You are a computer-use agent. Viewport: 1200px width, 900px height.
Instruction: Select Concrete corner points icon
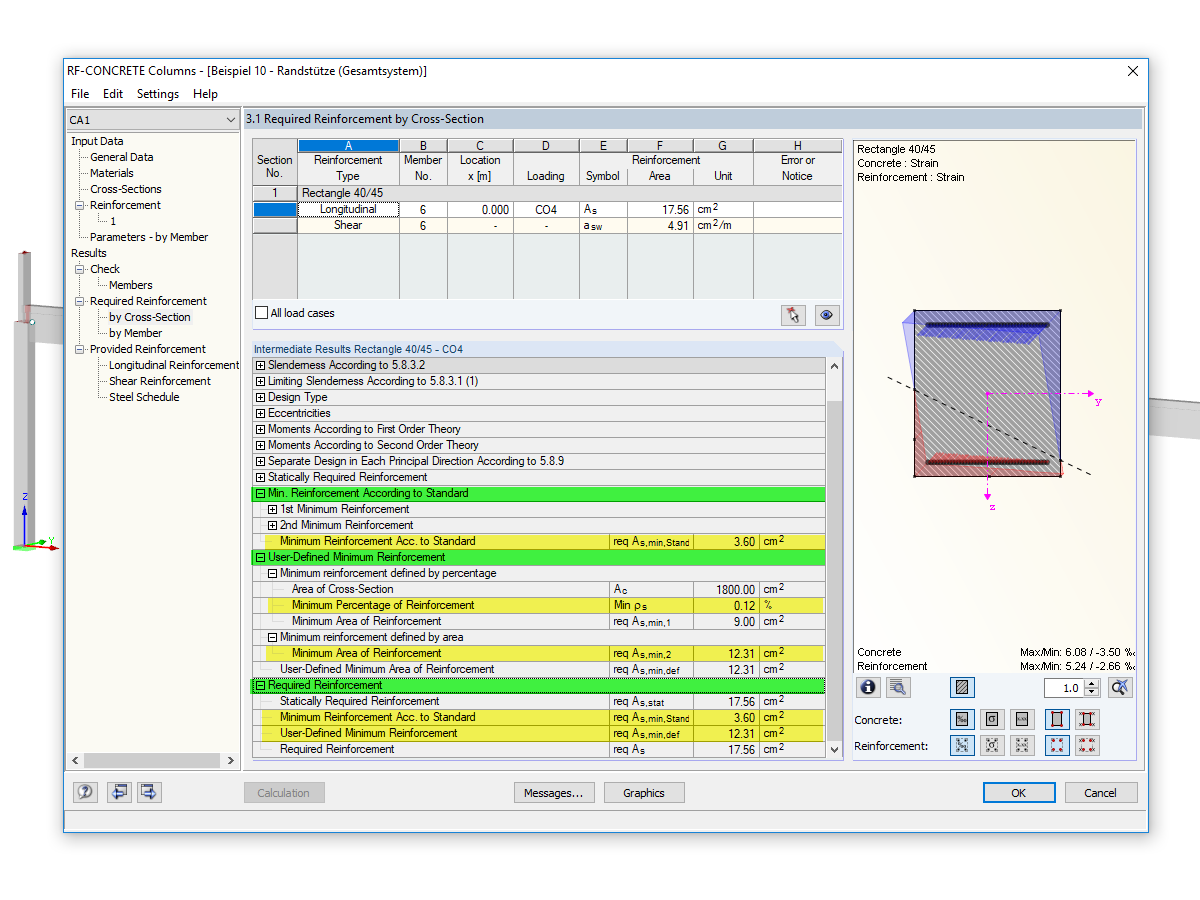point(1057,719)
